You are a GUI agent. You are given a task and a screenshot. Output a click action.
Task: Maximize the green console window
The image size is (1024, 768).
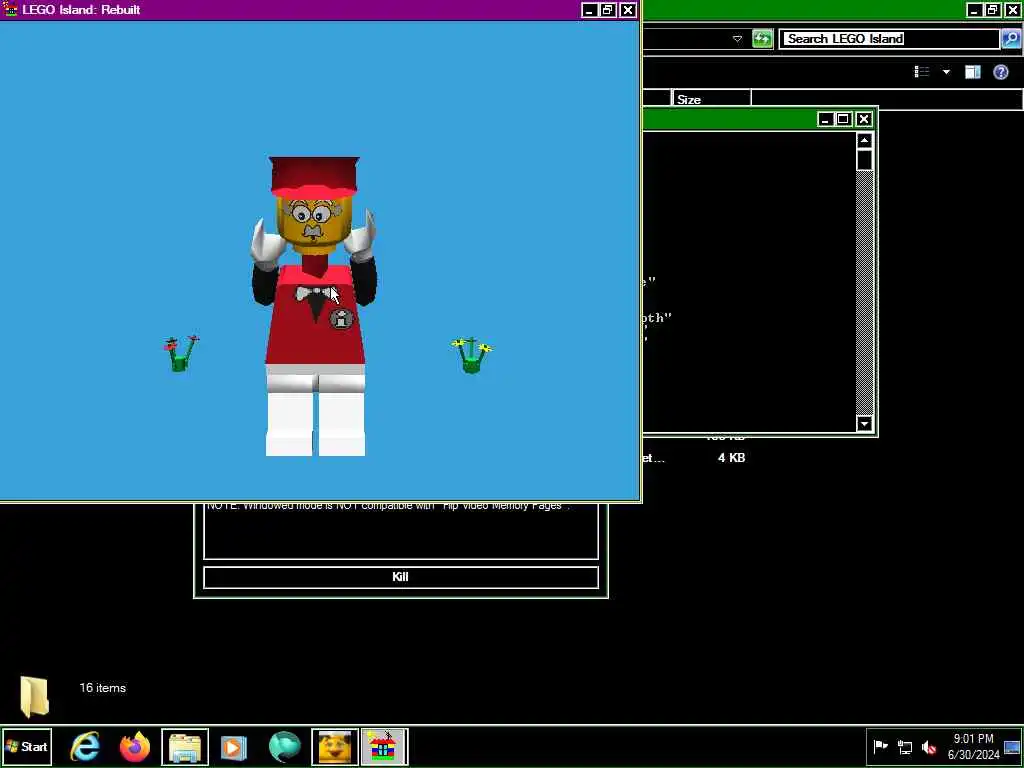(x=844, y=119)
